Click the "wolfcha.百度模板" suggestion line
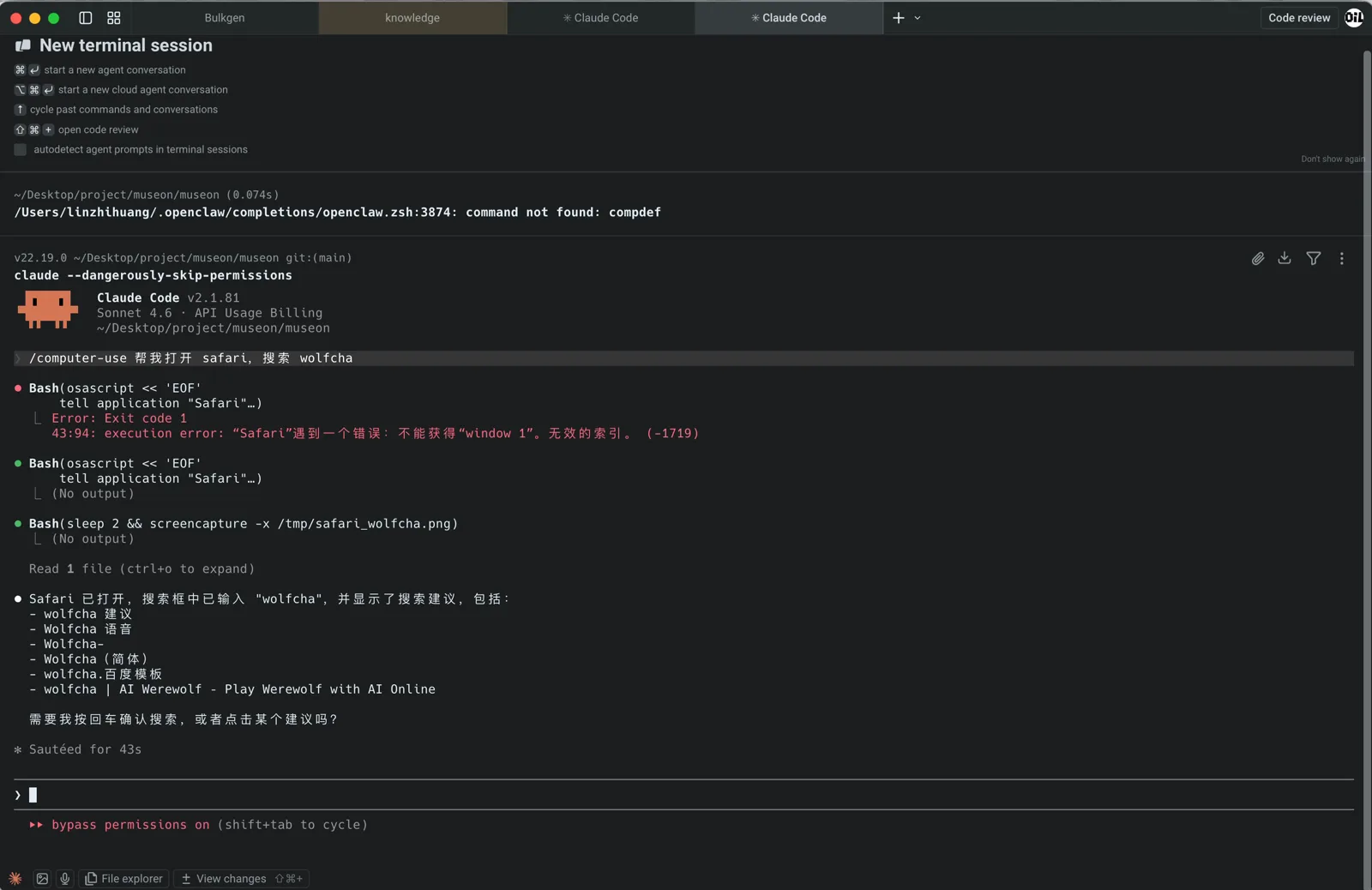 tap(103, 674)
